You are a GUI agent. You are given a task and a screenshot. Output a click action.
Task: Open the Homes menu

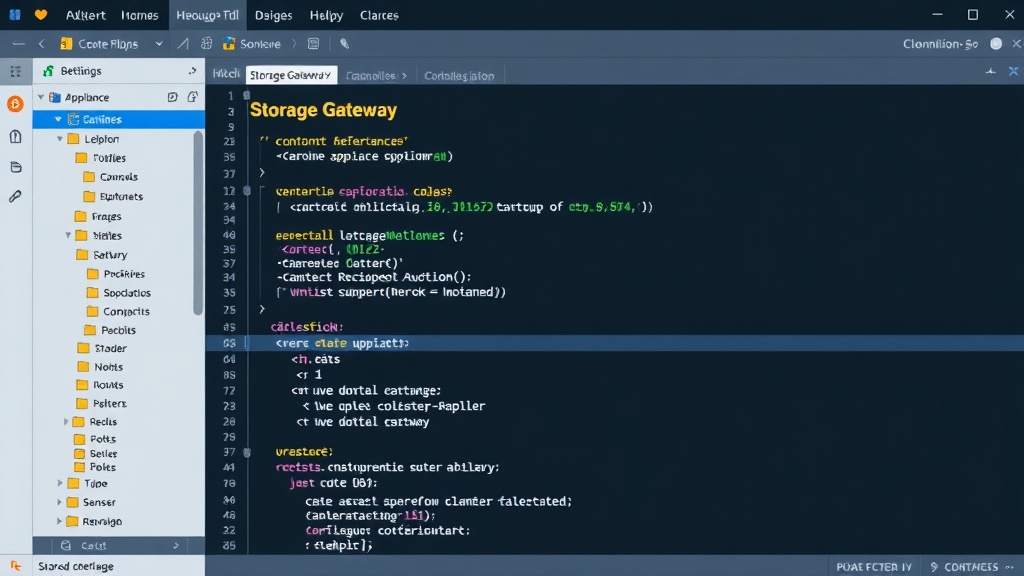(x=140, y=15)
